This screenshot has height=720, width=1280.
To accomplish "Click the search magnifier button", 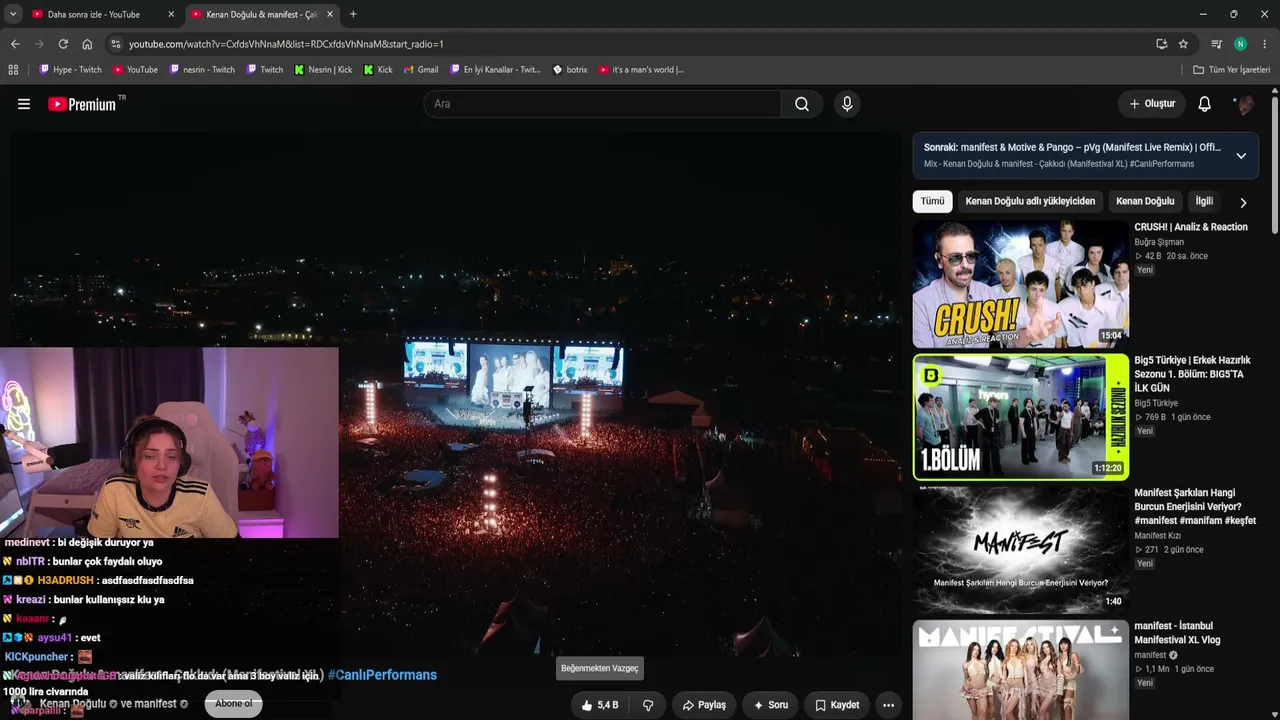I will [802, 104].
